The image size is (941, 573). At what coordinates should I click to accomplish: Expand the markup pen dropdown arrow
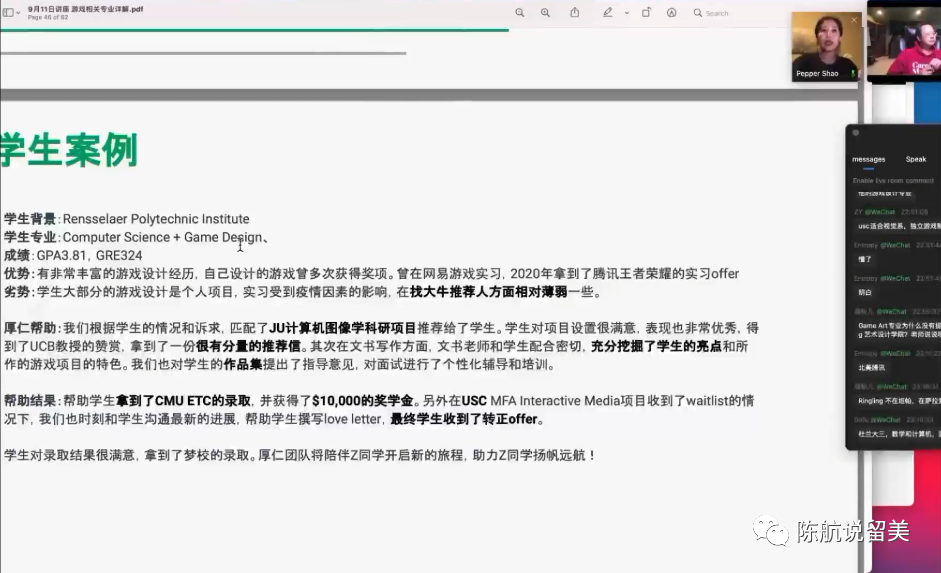626,13
